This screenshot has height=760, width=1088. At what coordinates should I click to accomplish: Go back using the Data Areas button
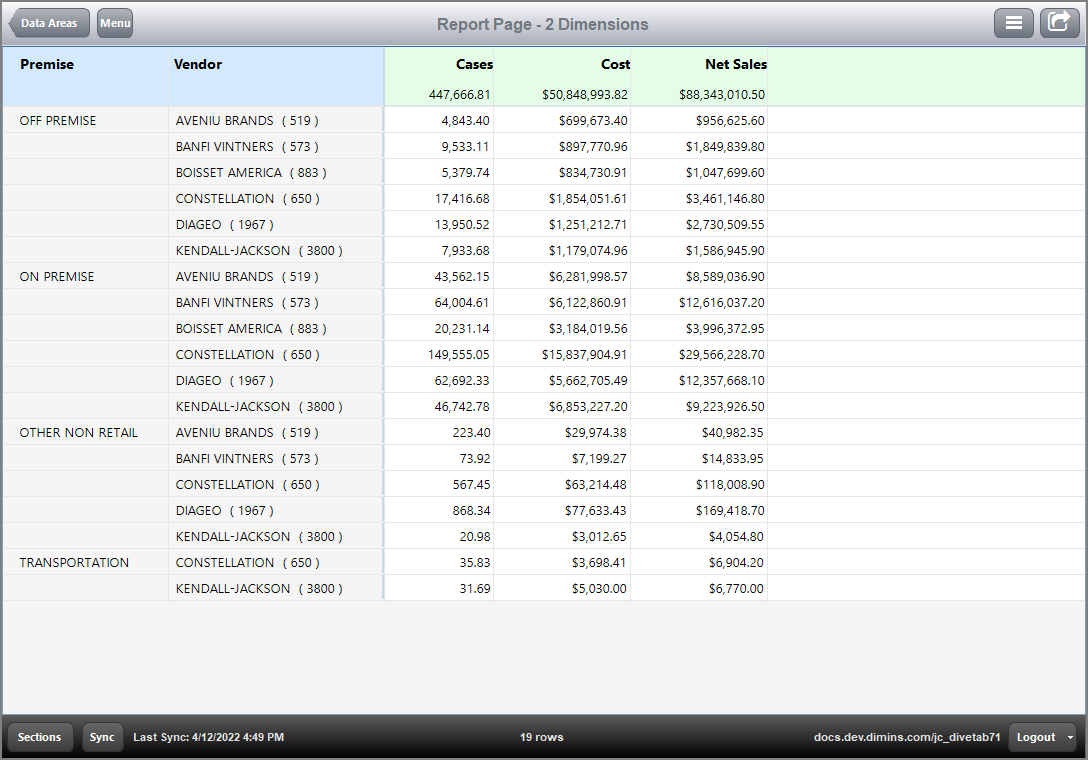[x=48, y=22]
